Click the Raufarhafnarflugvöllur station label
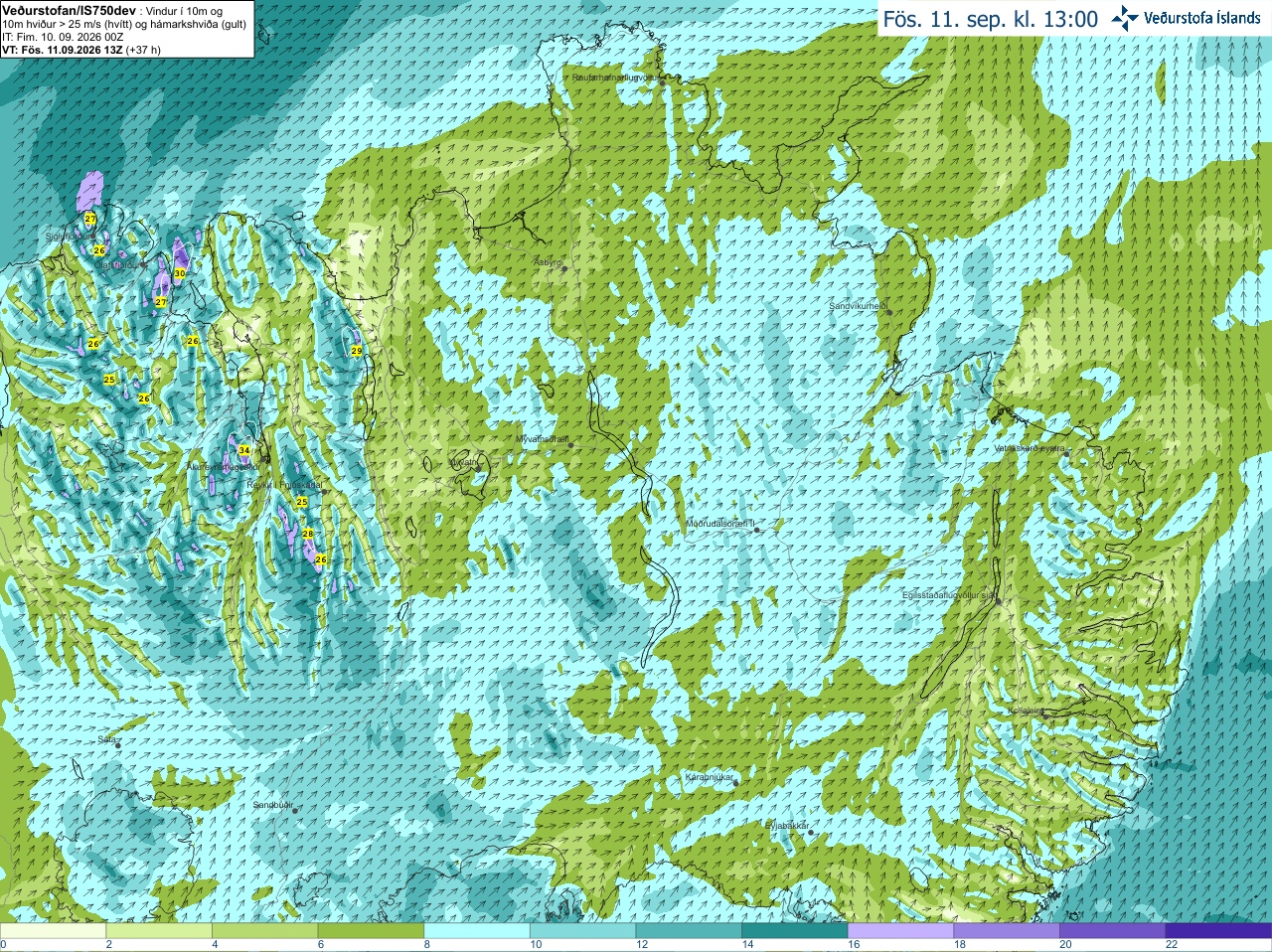Image resolution: width=1272 pixels, height=952 pixels. (615, 77)
